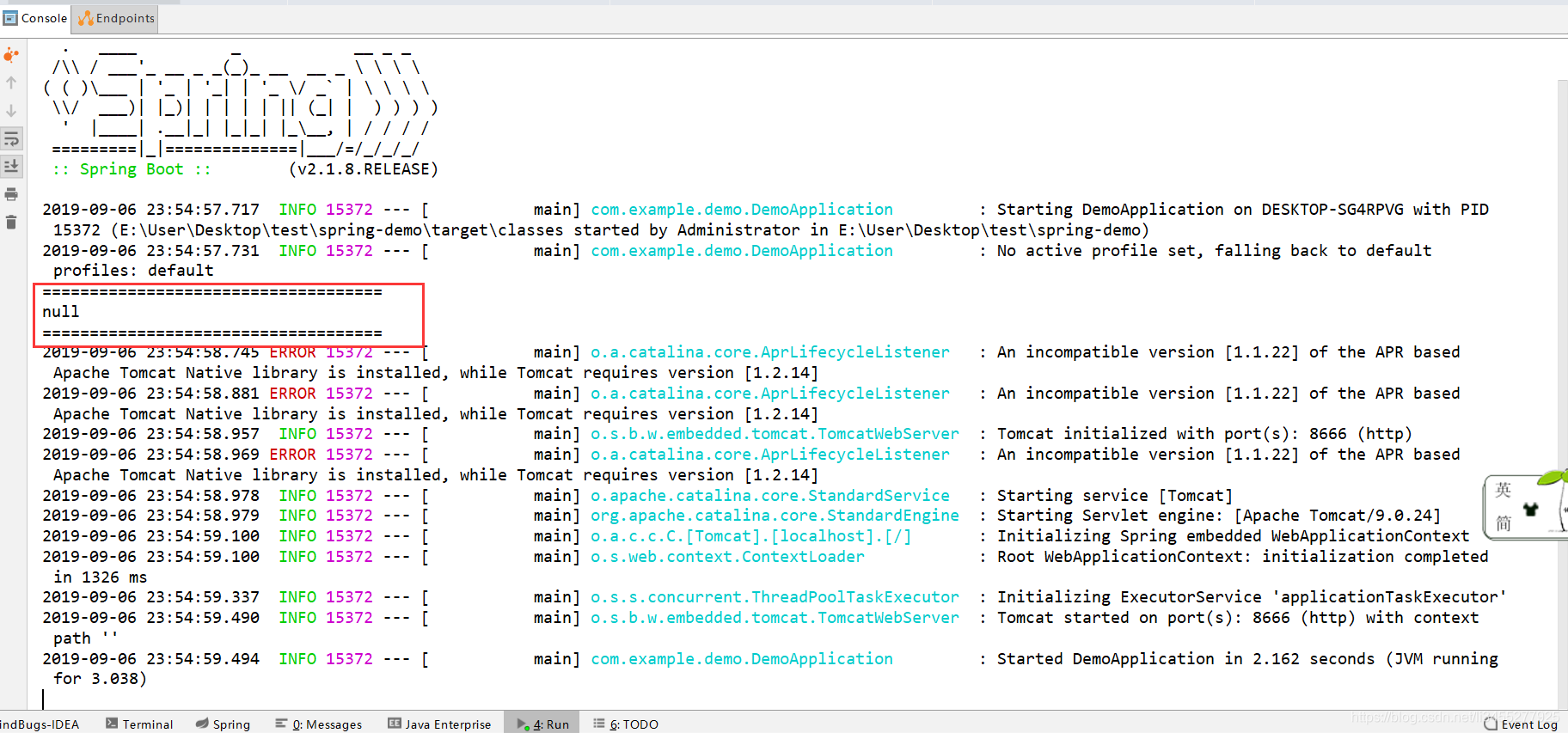Screen dimensions: 1568x733
Task: Click TomcatWebServer logger in 'Tomcat started' line
Action: coord(775,618)
